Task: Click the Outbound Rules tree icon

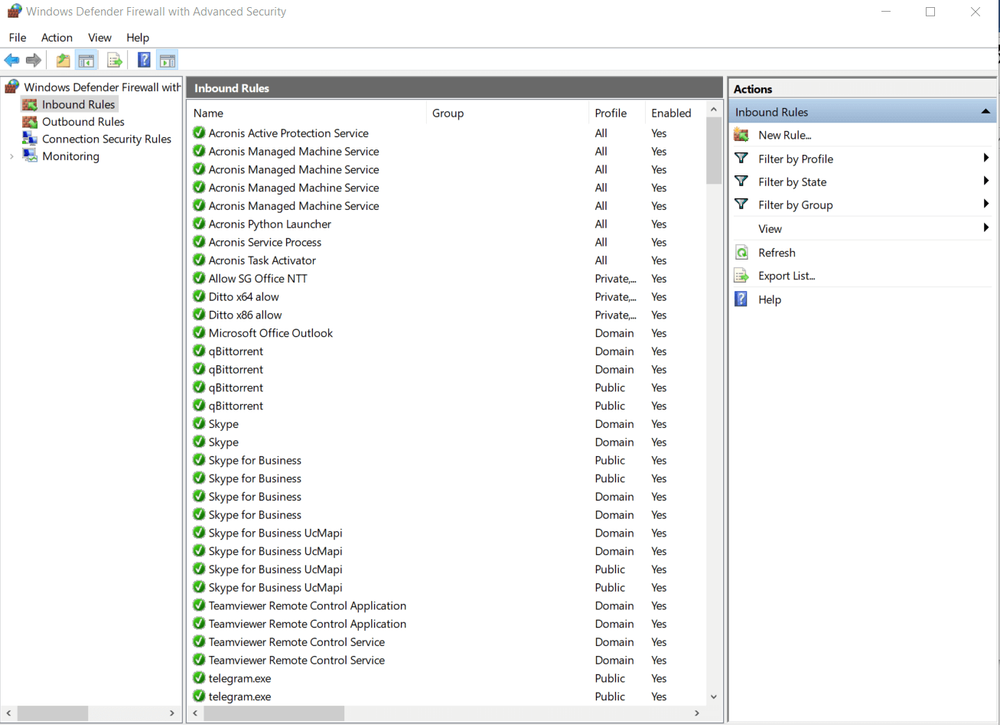Action: 29,122
